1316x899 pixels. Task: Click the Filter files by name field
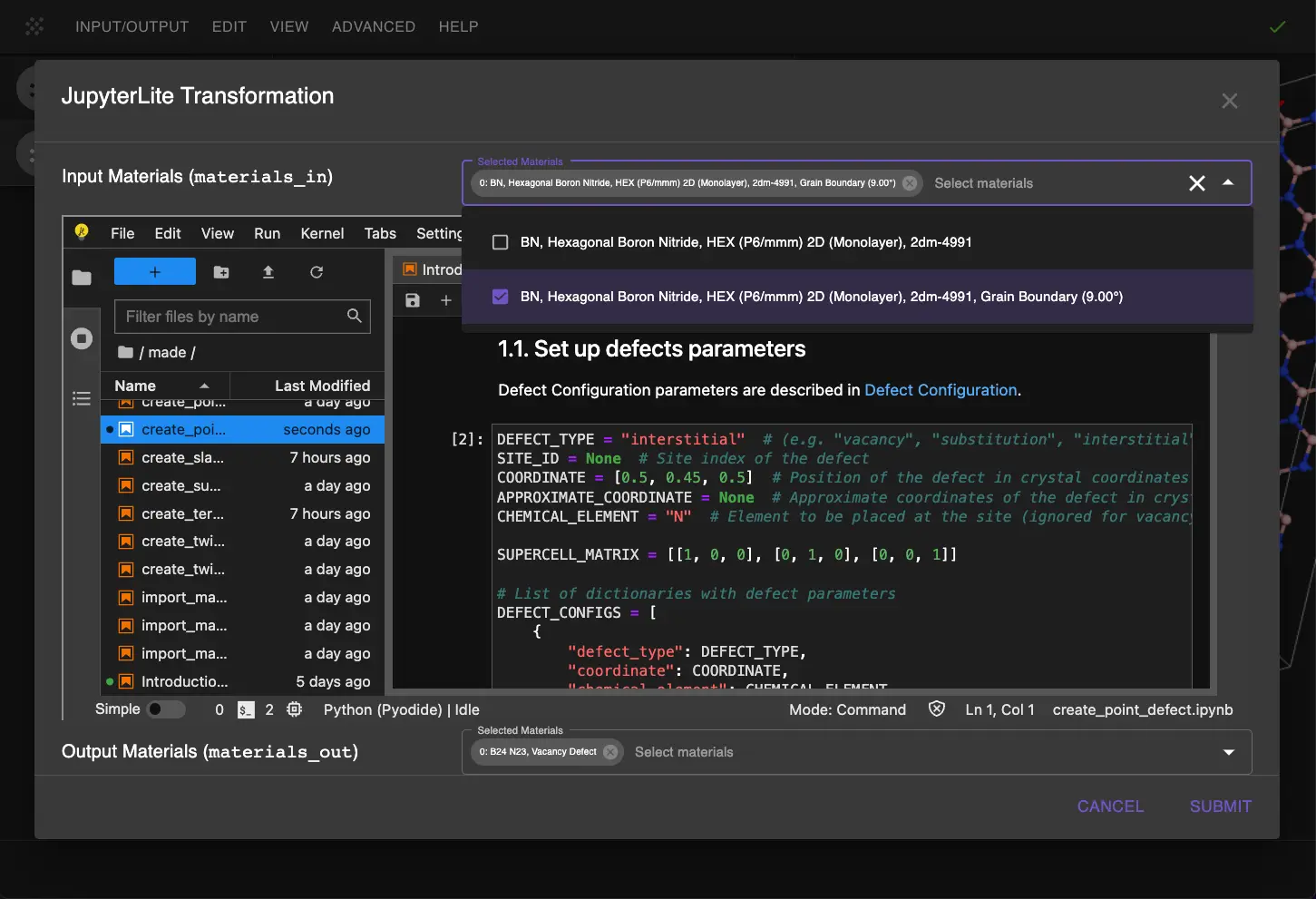[232, 317]
